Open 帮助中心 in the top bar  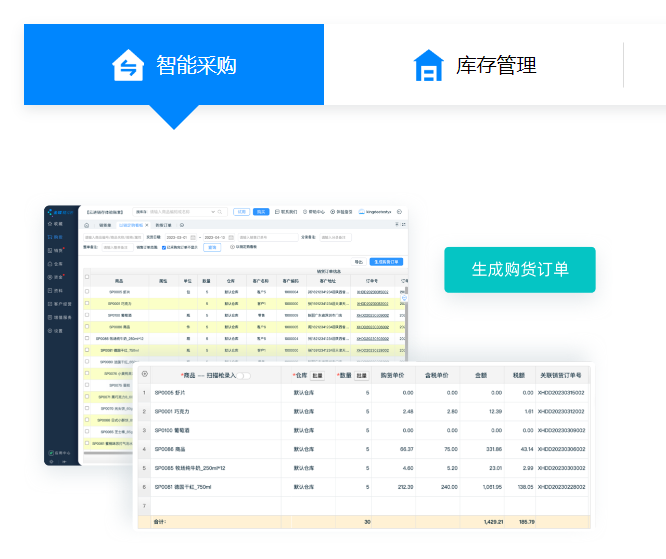(314, 212)
